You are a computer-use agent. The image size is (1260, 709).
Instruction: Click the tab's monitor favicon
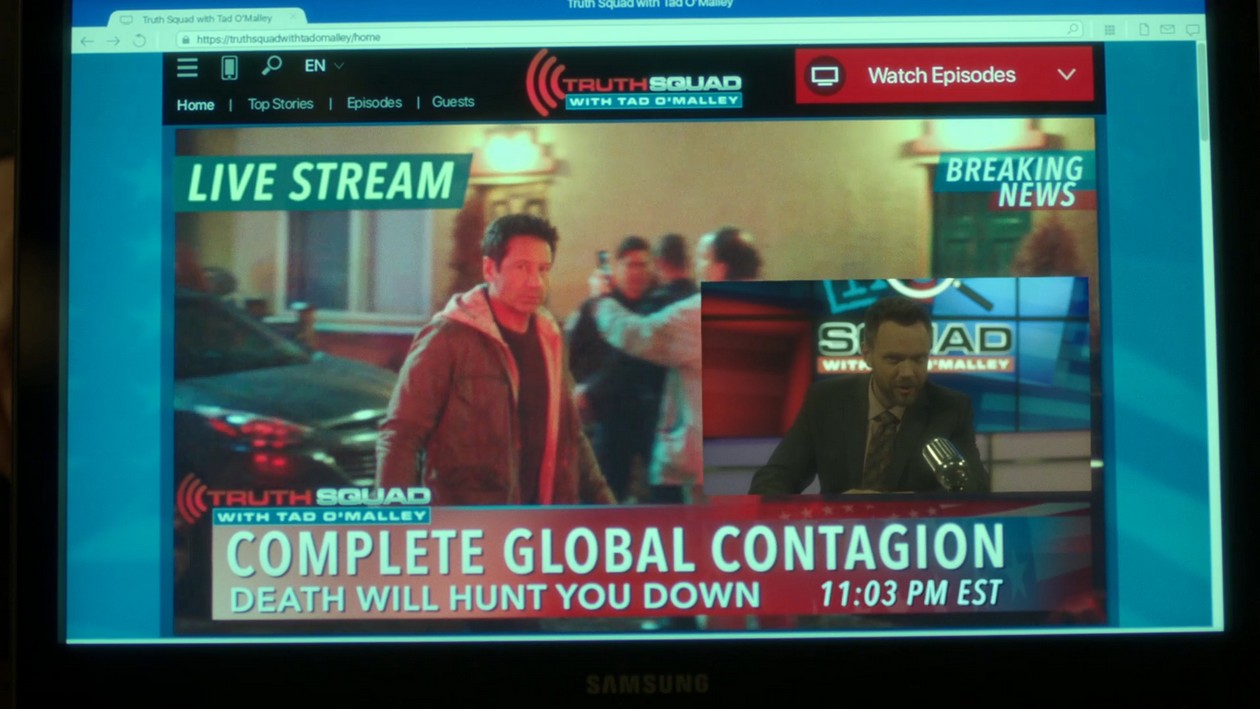coord(126,19)
